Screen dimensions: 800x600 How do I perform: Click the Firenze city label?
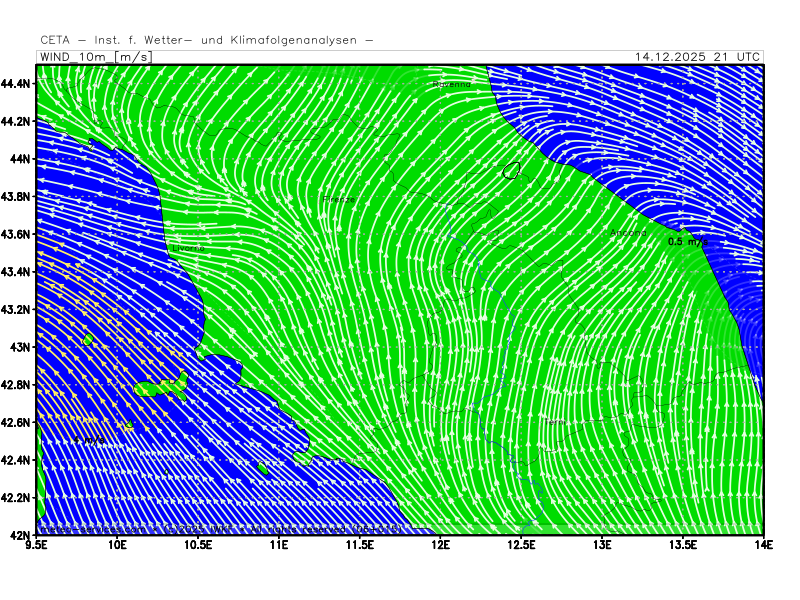point(338,200)
